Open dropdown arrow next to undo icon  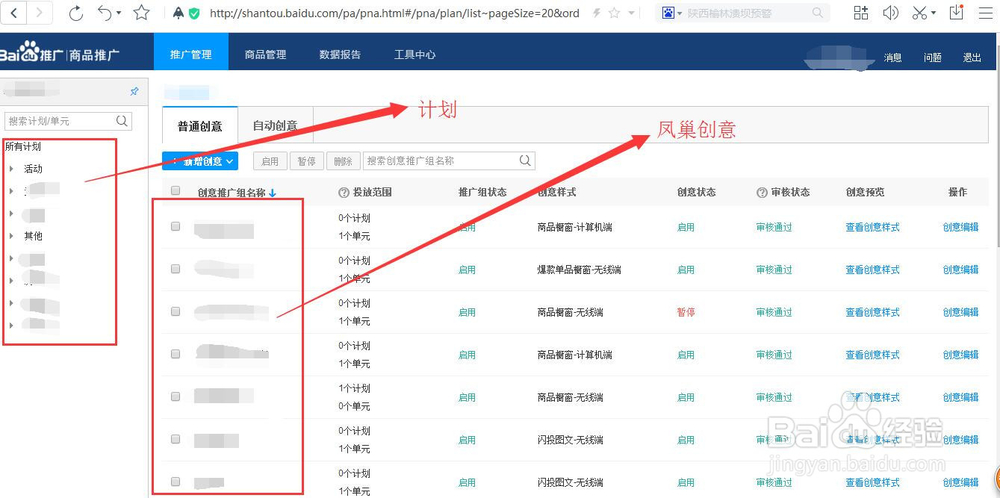(119, 13)
